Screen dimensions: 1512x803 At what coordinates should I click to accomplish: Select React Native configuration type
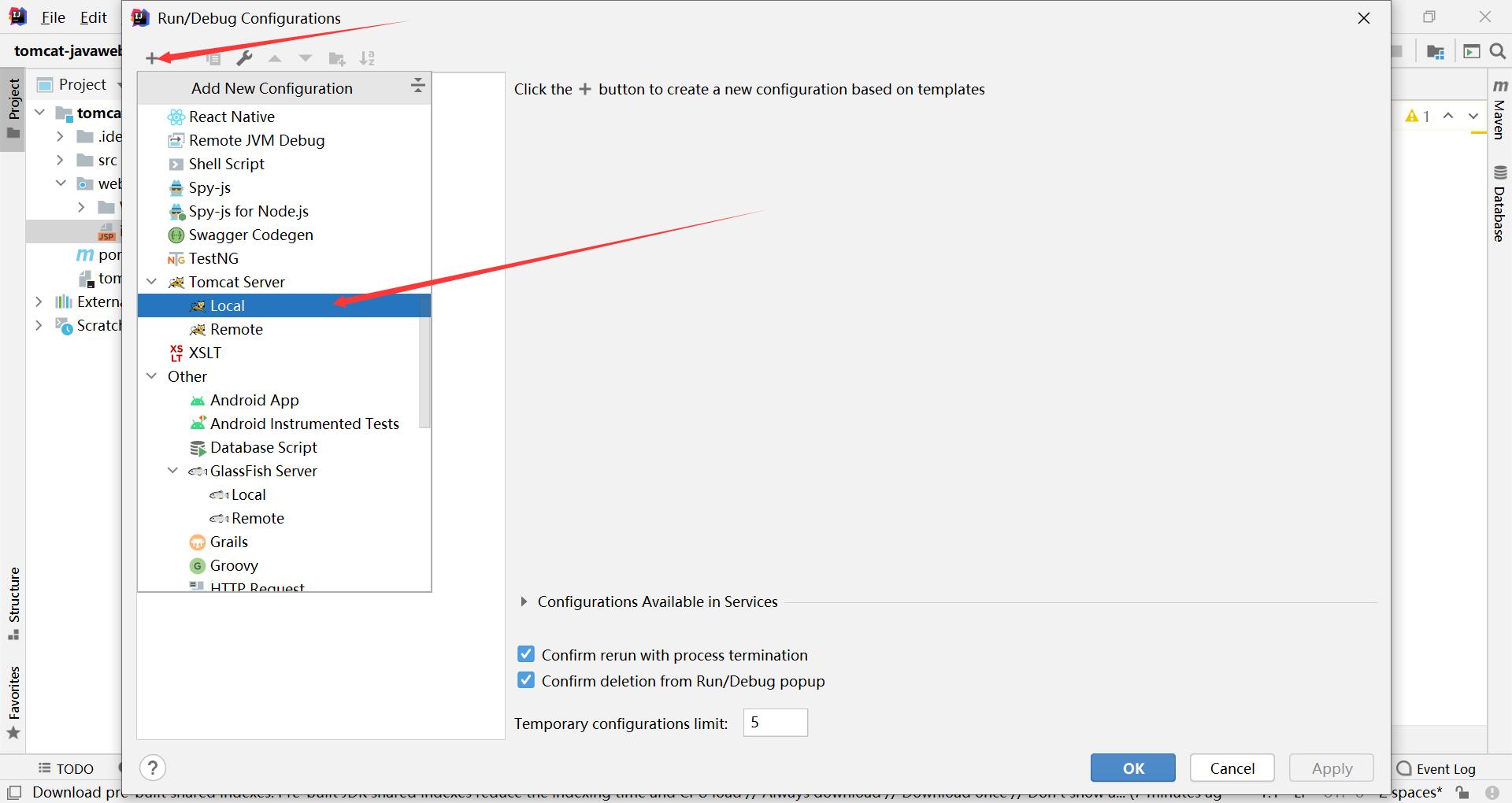(x=284, y=117)
